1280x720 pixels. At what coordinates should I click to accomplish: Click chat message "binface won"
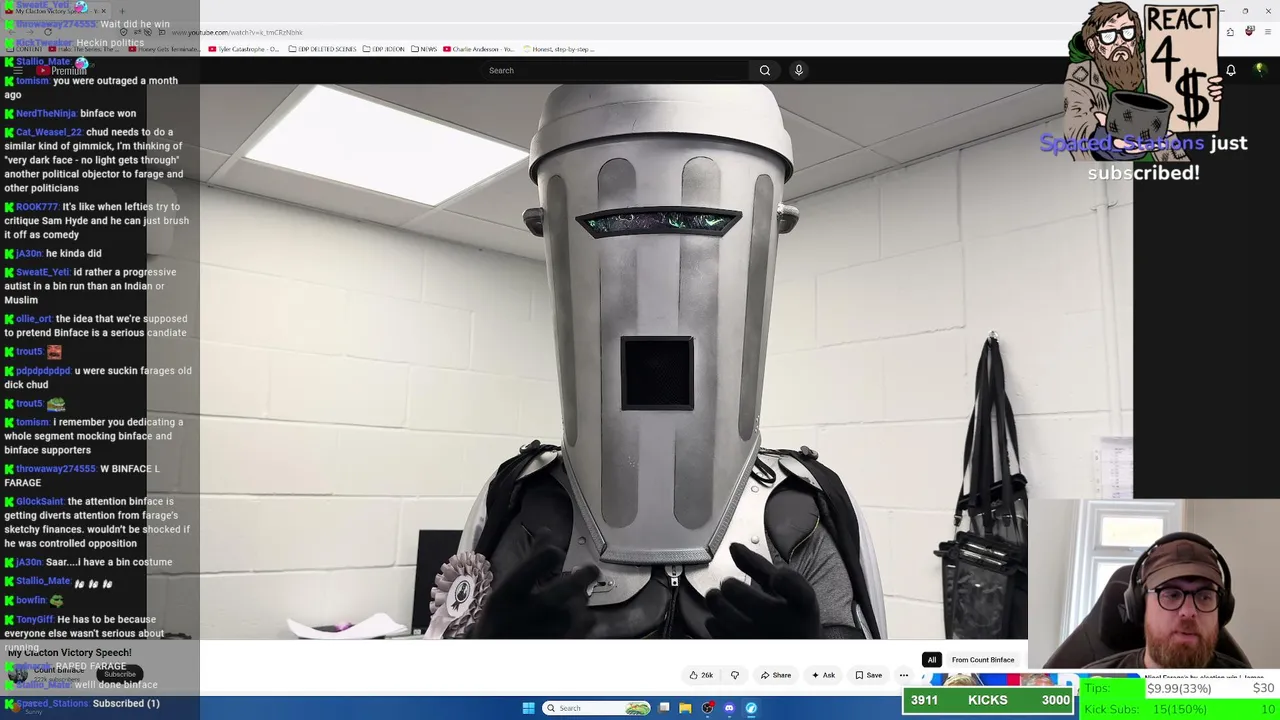point(108,113)
